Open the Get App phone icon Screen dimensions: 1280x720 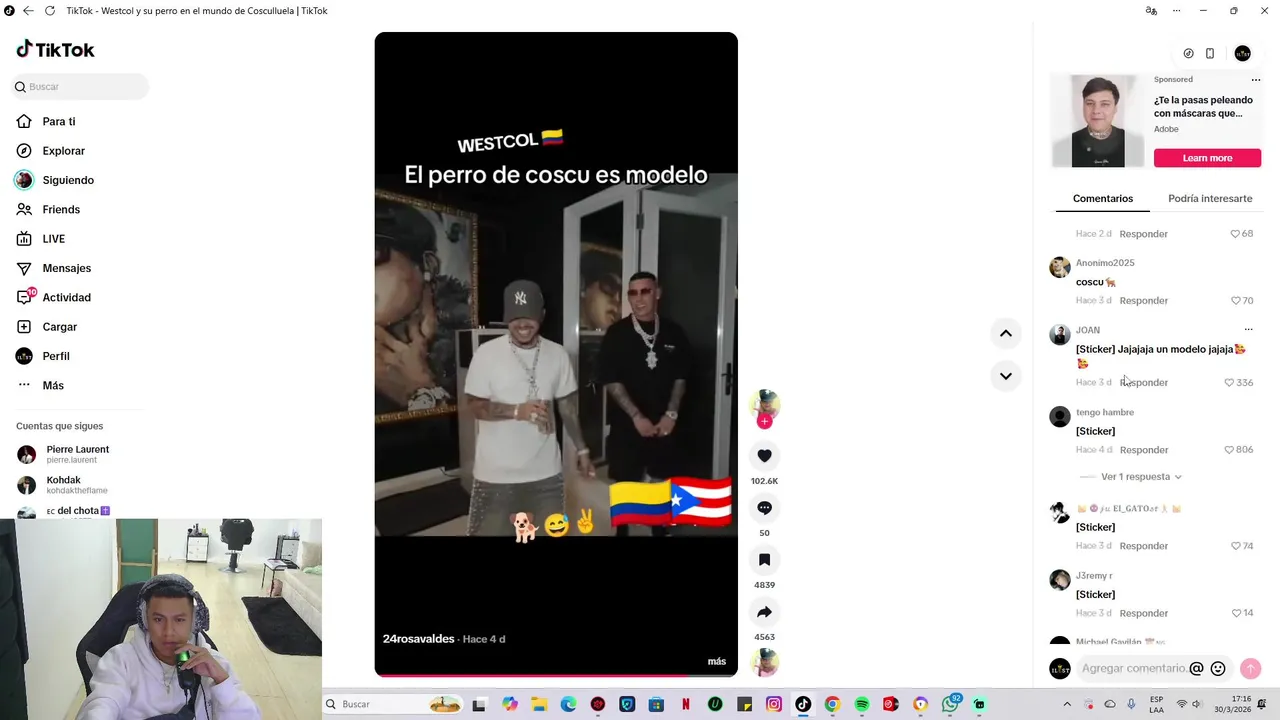point(1210,54)
